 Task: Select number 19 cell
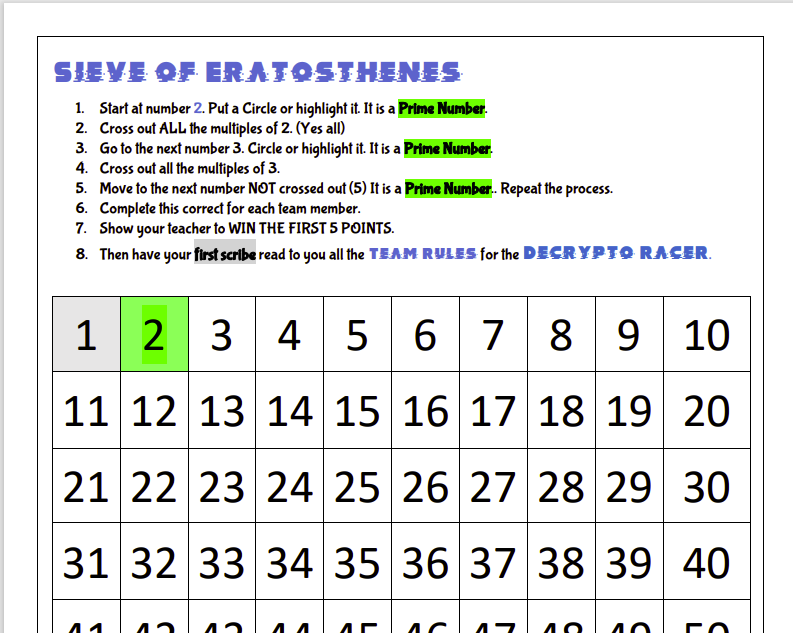[630, 410]
